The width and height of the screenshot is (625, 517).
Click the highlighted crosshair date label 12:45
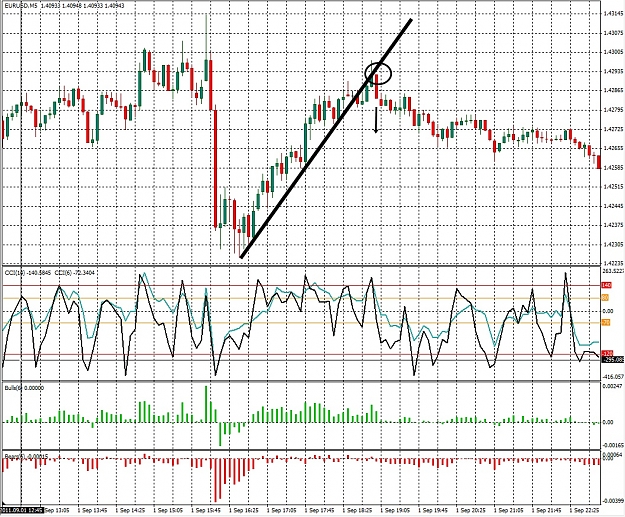pyautogui.click(x=22, y=510)
